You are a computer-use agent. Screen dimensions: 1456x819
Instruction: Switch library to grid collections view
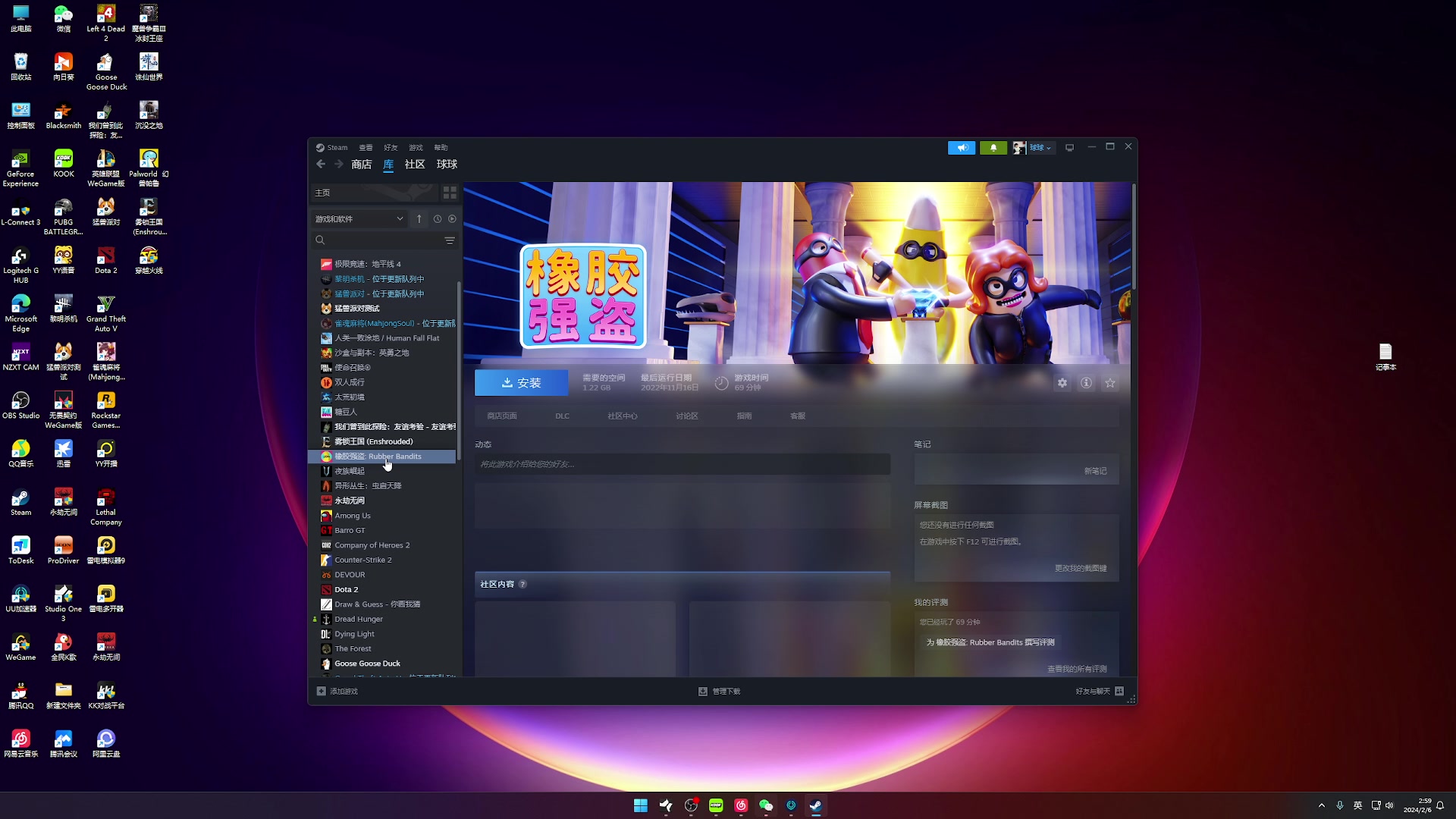click(450, 193)
